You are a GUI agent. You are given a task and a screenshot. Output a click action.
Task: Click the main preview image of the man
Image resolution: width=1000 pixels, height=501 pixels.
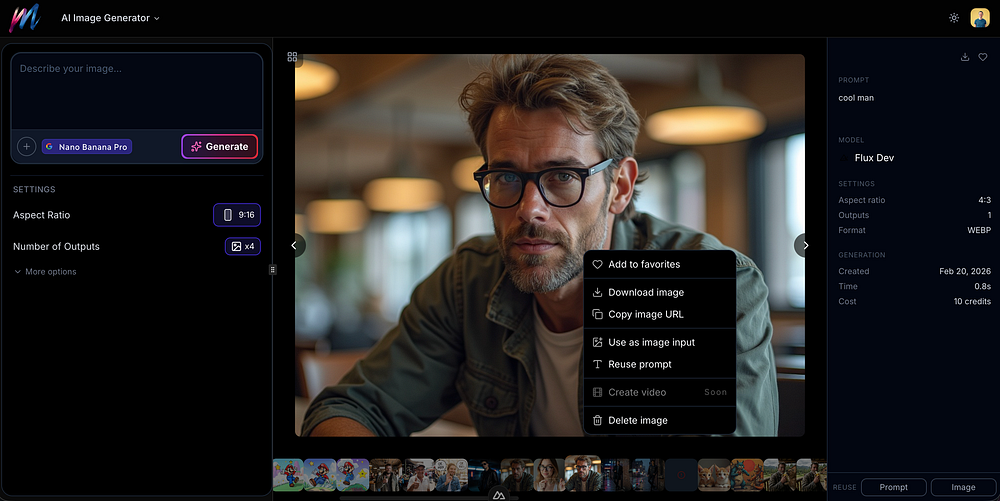click(550, 245)
